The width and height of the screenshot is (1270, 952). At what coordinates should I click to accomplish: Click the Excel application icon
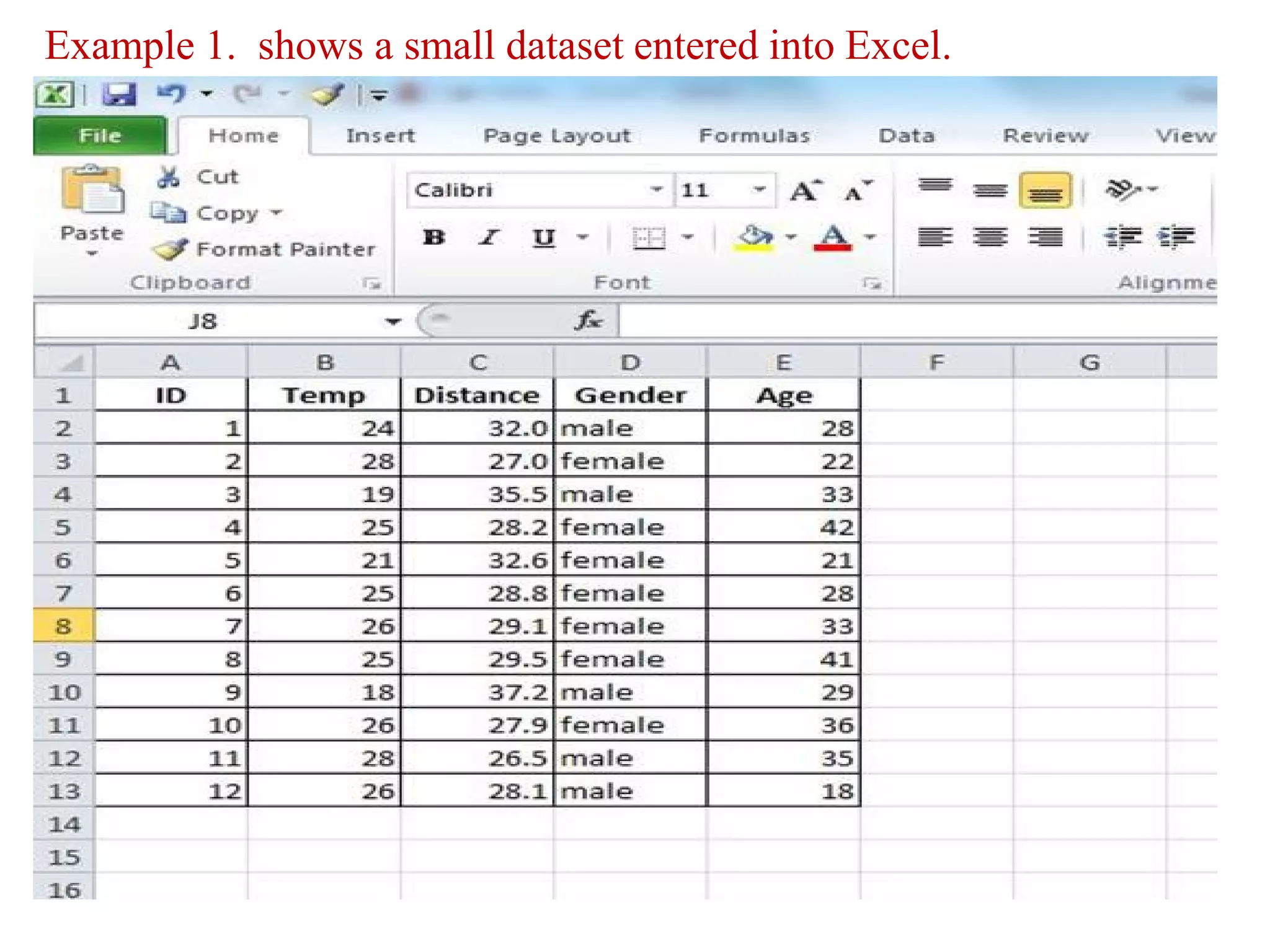(x=55, y=95)
